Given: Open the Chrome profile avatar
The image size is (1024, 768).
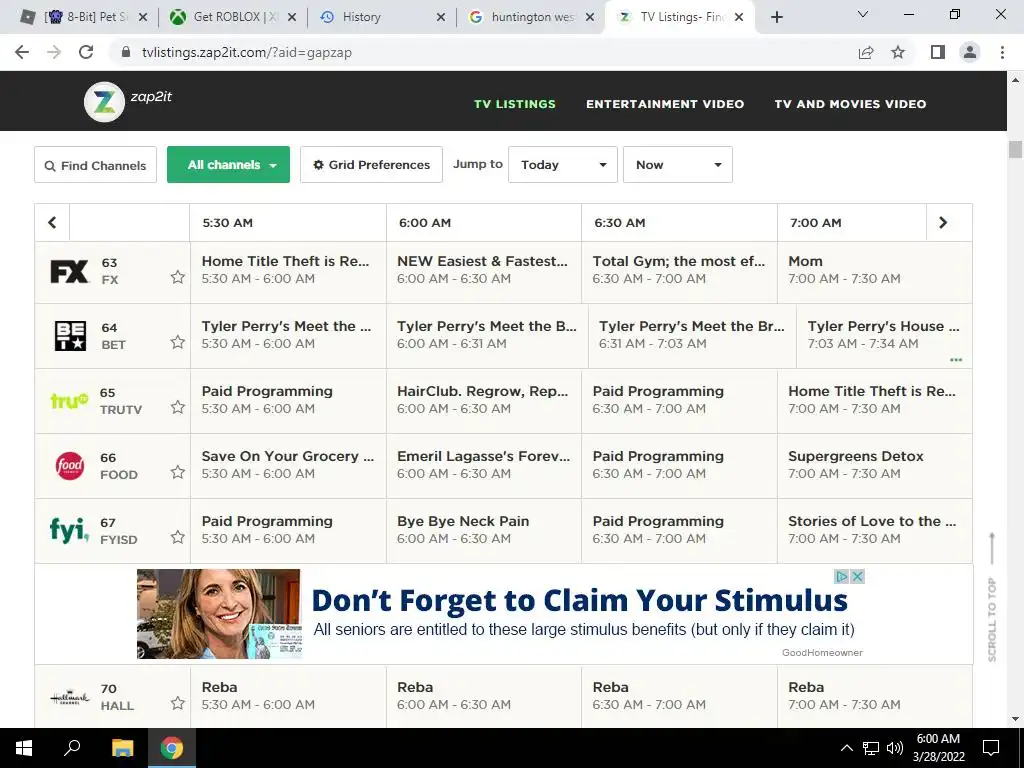Looking at the screenshot, I should pyautogui.click(x=970, y=52).
